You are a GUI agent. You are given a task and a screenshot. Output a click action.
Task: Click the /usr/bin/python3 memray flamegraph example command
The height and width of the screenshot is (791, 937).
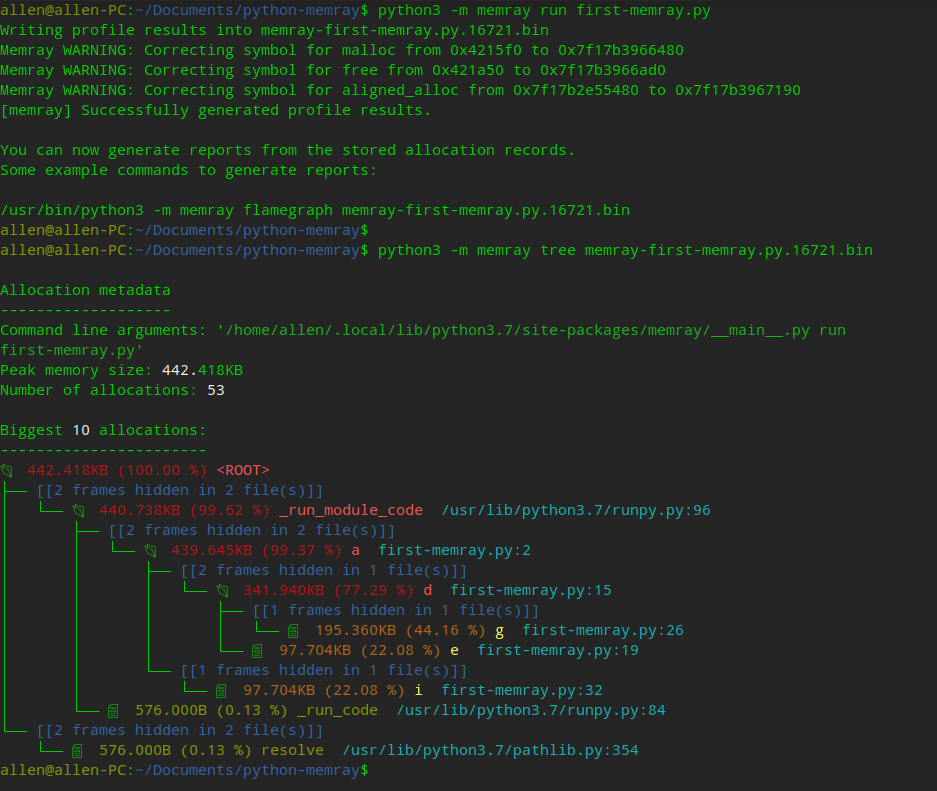click(315, 210)
